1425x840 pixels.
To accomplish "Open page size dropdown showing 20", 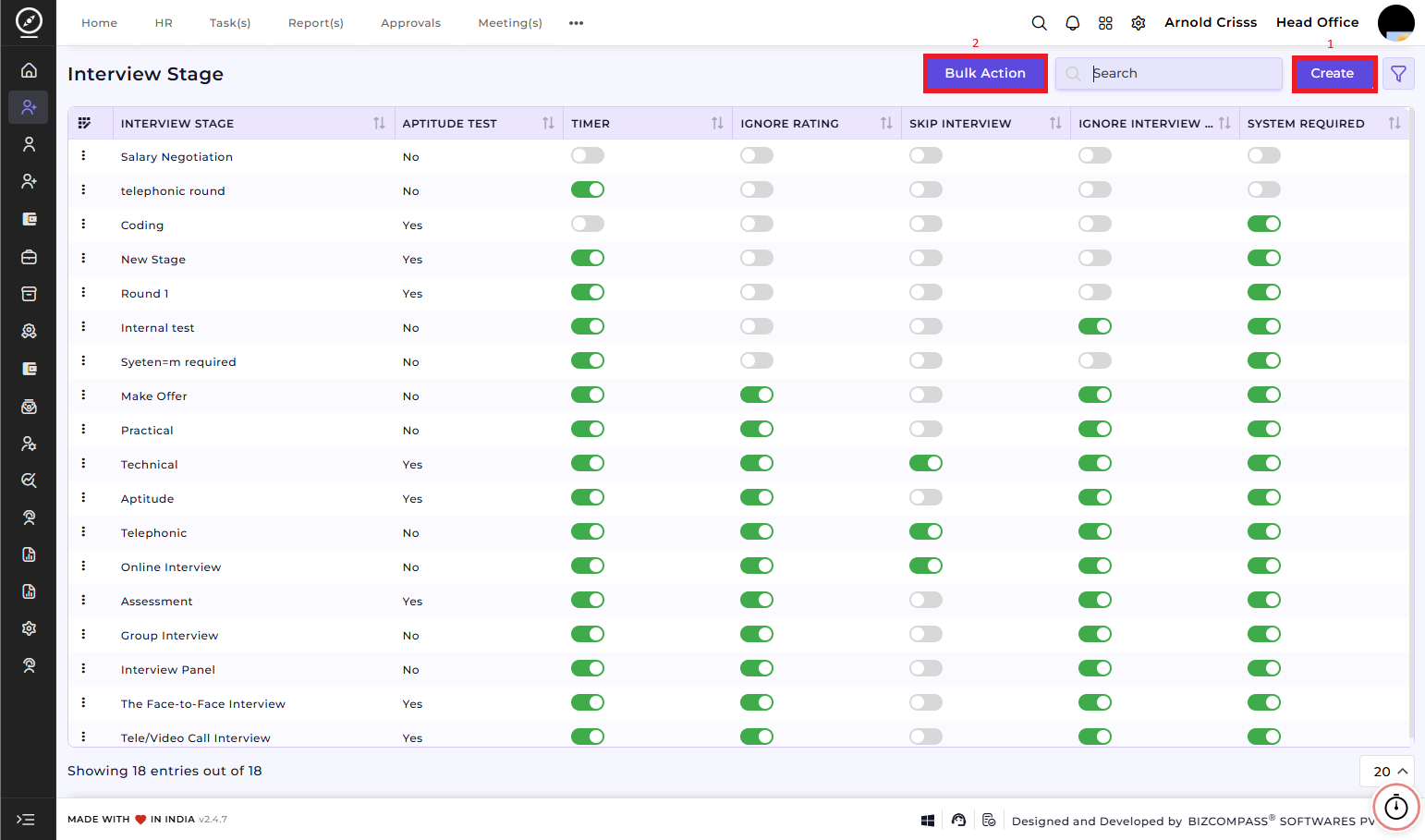I will [x=1387, y=771].
